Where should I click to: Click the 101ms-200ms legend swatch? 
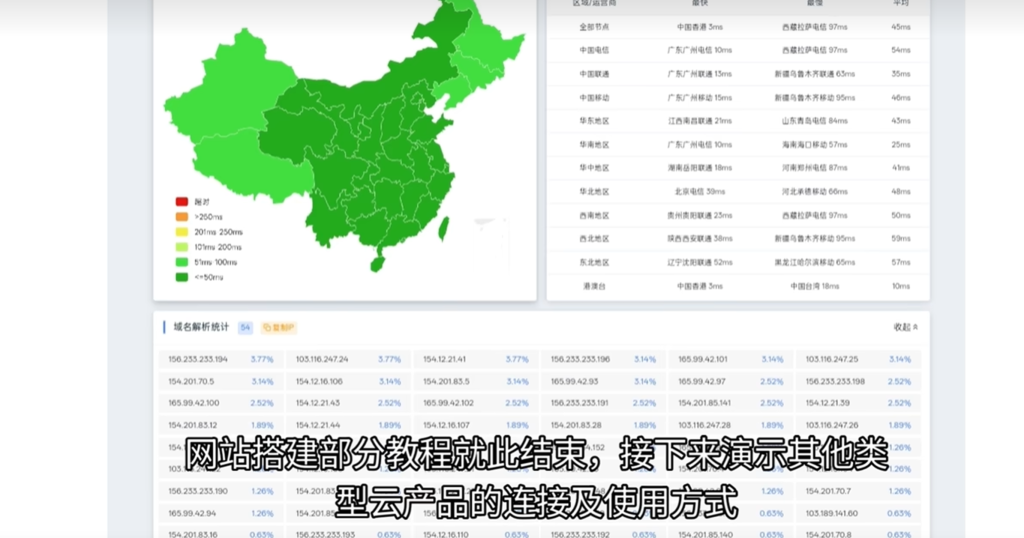[x=182, y=247]
